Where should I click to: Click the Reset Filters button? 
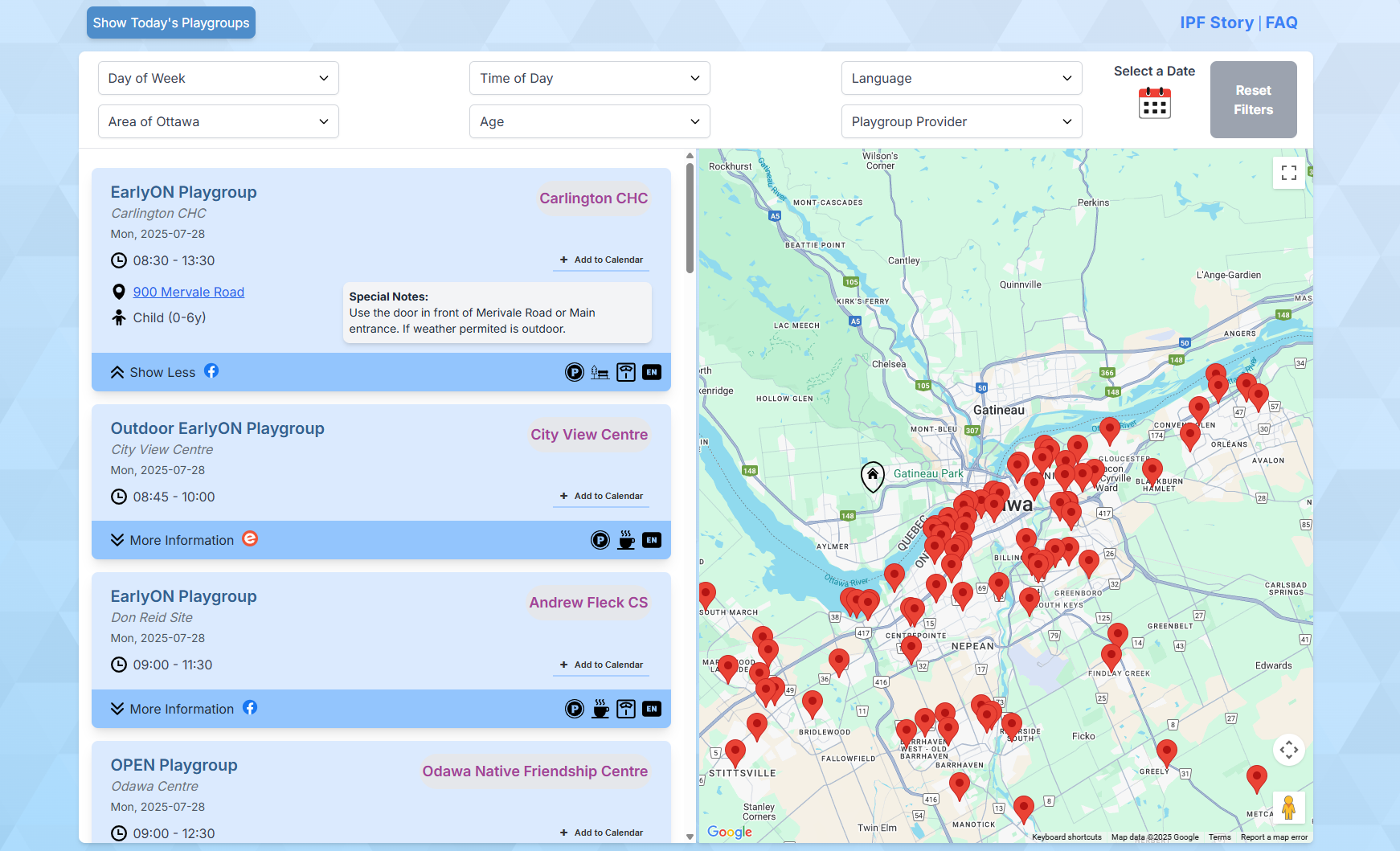(1254, 100)
